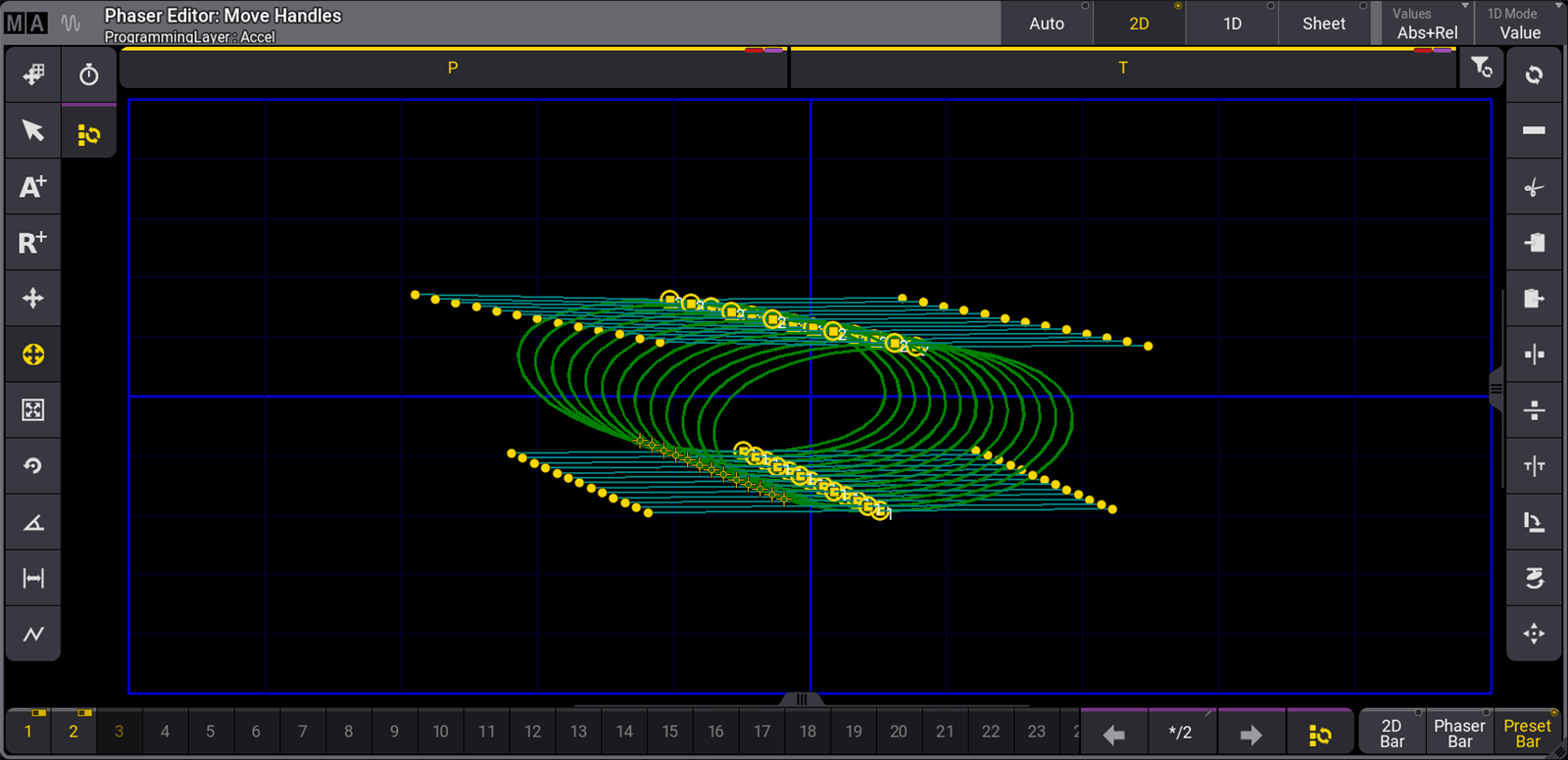
Task: Open the */2 step options
Action: pos(1181,733)
